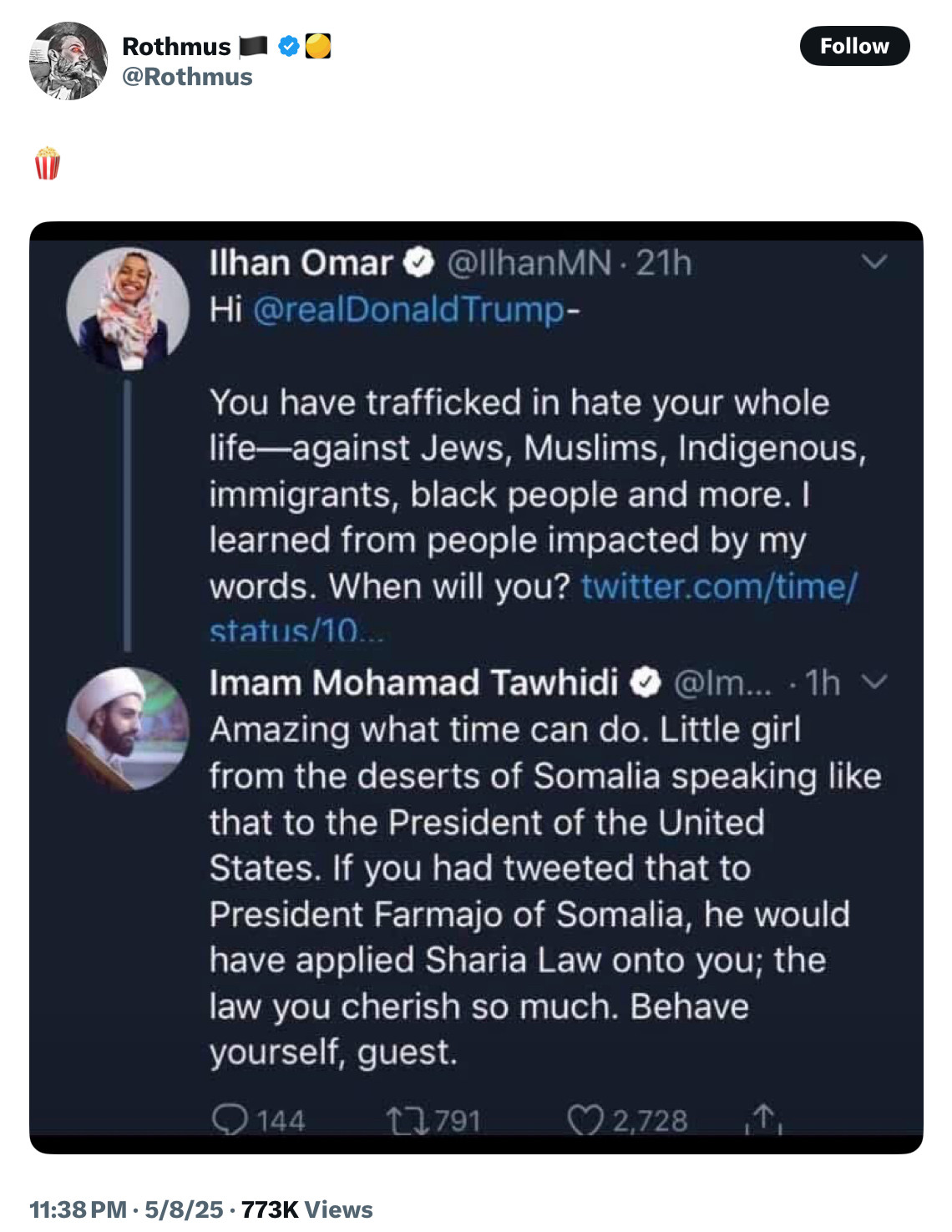Open Imam Tawhidi's avatar in the screenshot
This screenshot has width=952, height=1232.
[x=128, y=728]
